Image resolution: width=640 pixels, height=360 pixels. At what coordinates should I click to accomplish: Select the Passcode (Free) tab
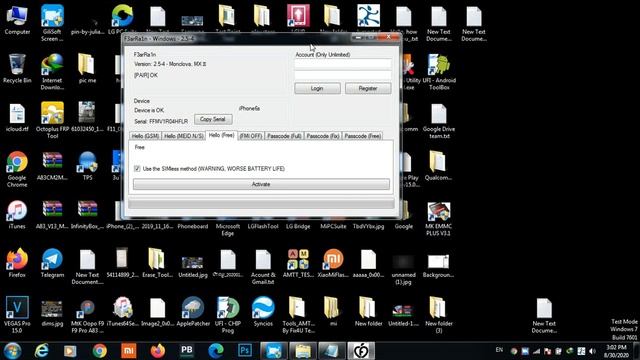click(362, 136)
